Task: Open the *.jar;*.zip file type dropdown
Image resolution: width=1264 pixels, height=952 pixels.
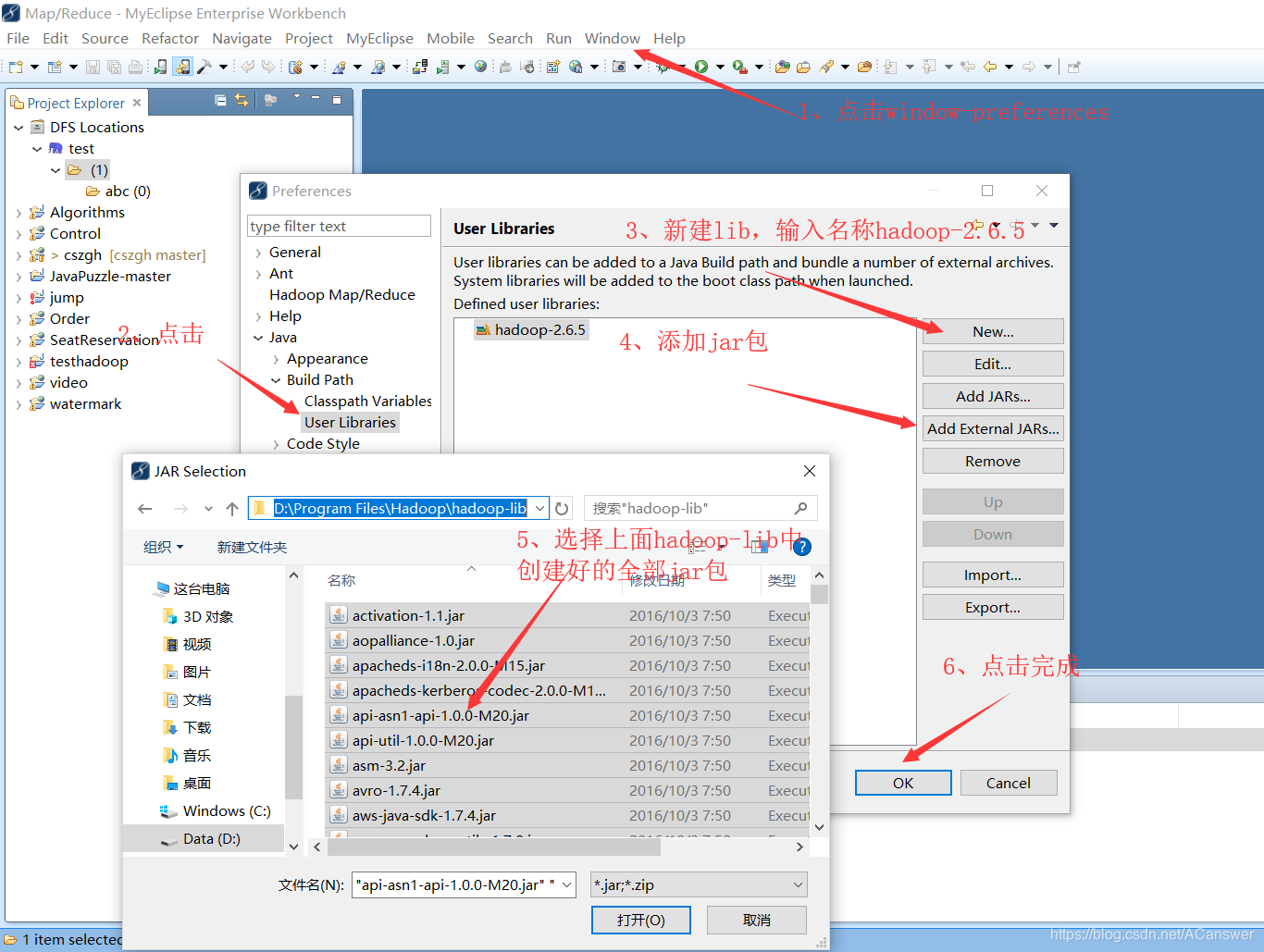Action: pyautogui.click(x=798, y=885)
